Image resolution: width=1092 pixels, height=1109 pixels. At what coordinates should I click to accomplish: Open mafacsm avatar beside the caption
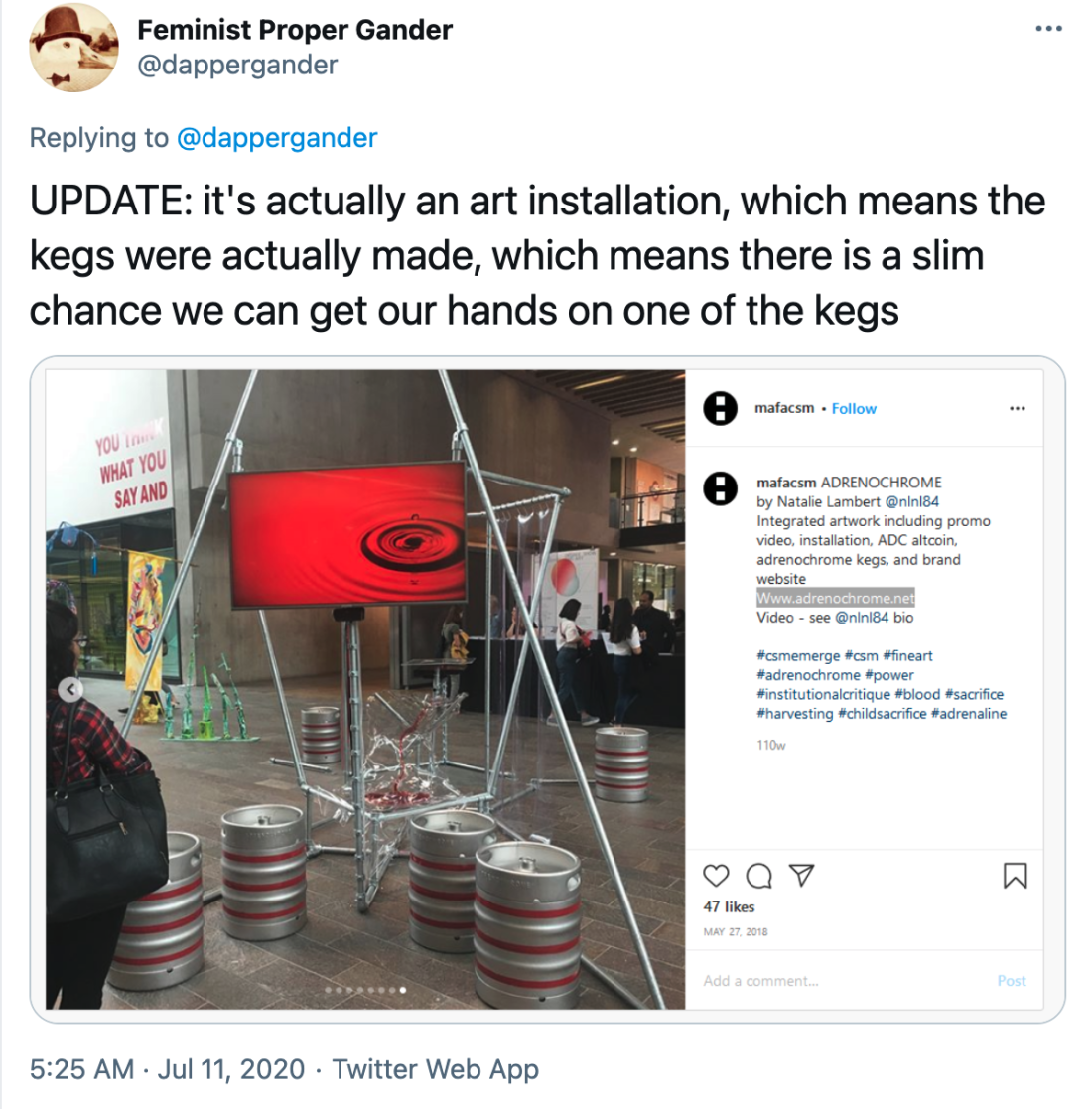(720, 488)
